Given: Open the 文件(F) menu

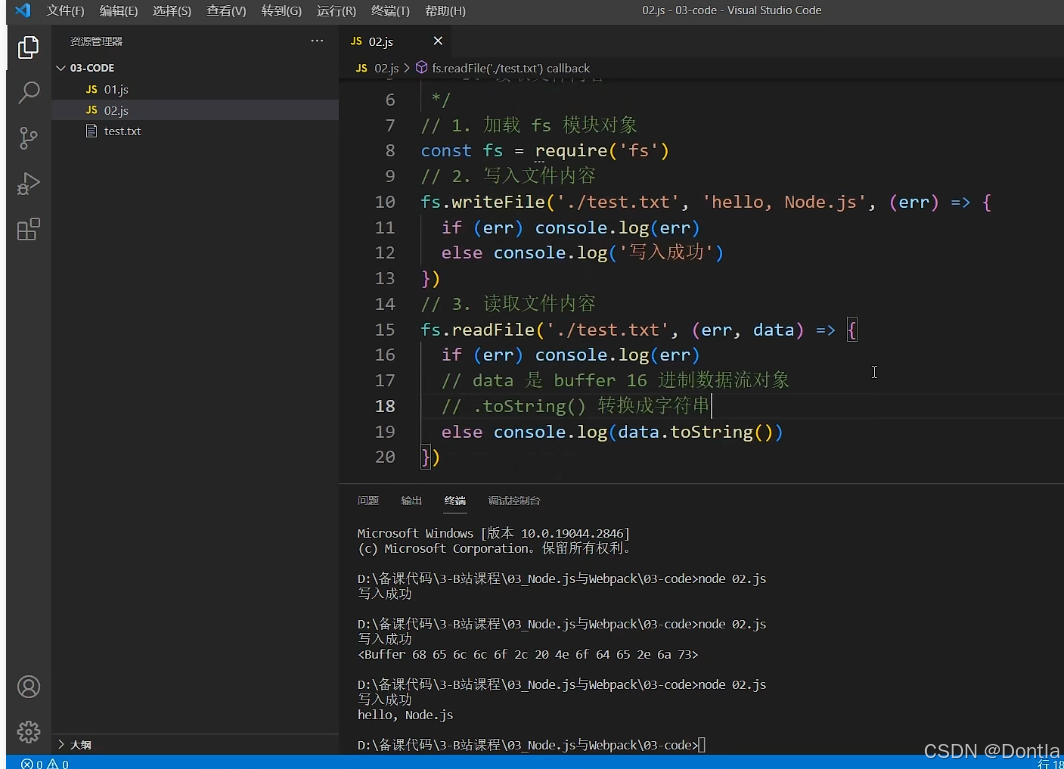Looking at the screenshot, I should (65, 11).
